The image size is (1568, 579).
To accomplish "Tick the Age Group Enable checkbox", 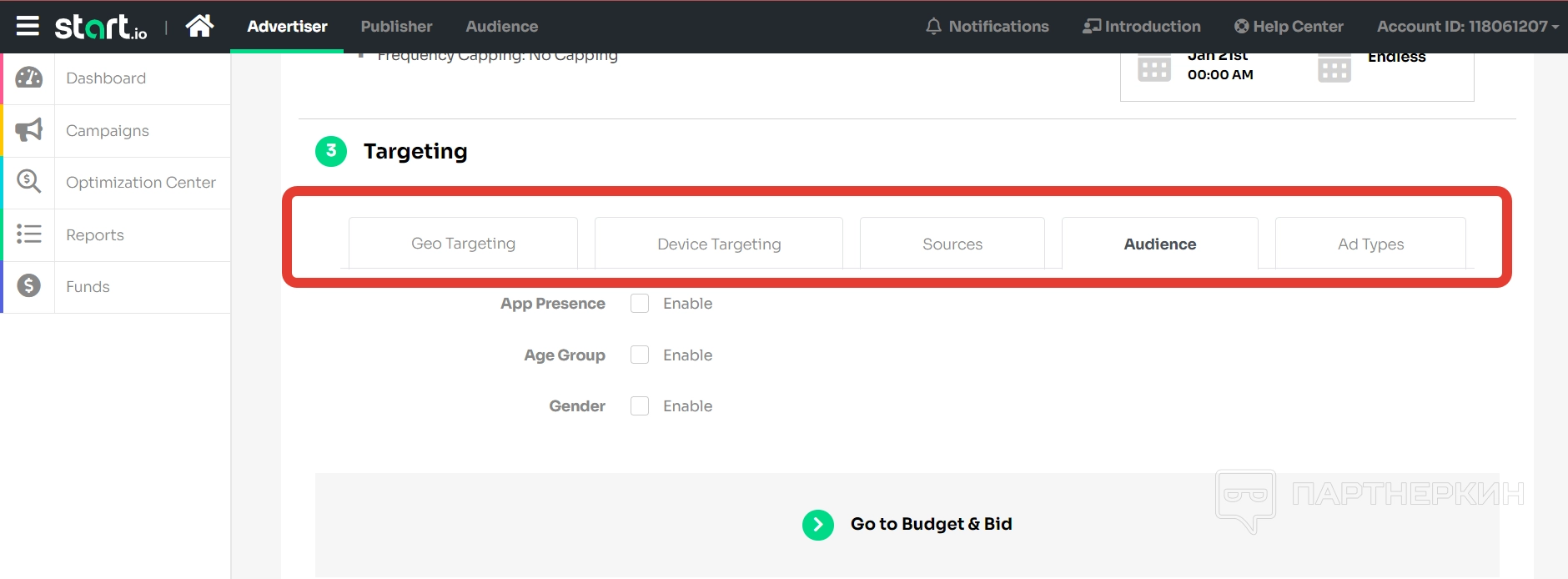I will coord(640,355).
